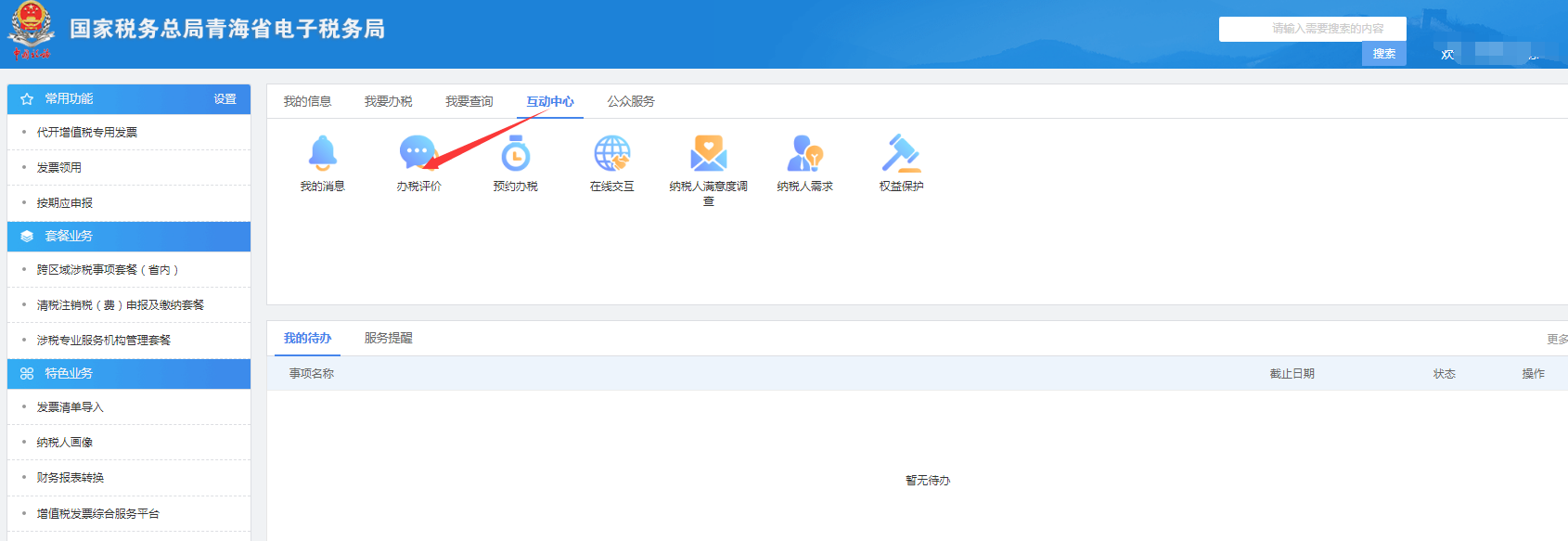
Task: Click the national tax emblem logo
Action: tap(32, 31)
